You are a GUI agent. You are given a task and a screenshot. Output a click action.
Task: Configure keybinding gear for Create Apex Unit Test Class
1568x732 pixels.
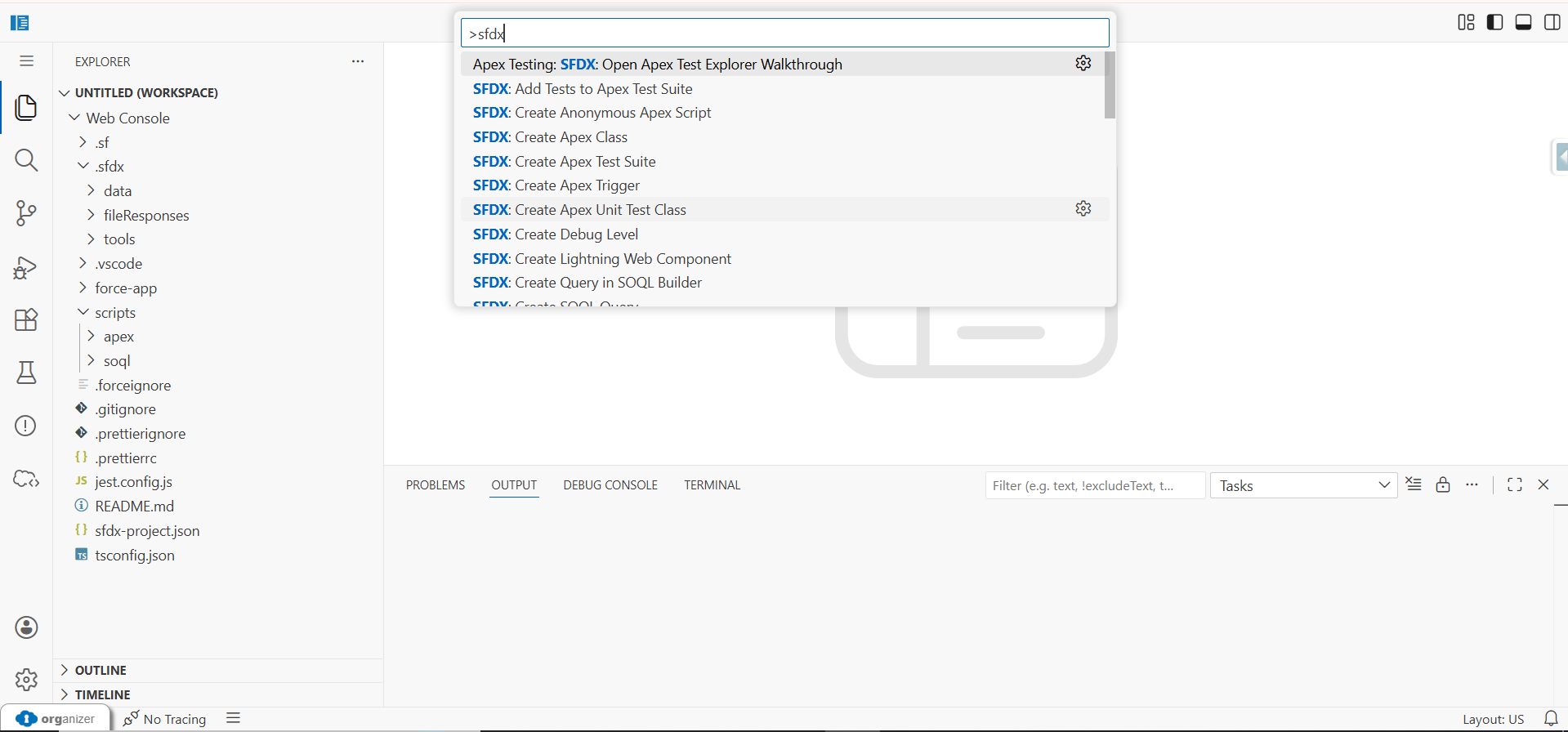(1083, 208)
